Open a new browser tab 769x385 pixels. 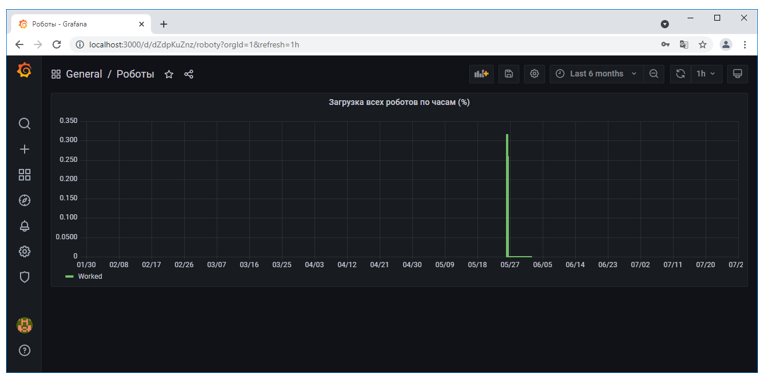(x=164, y=24)
